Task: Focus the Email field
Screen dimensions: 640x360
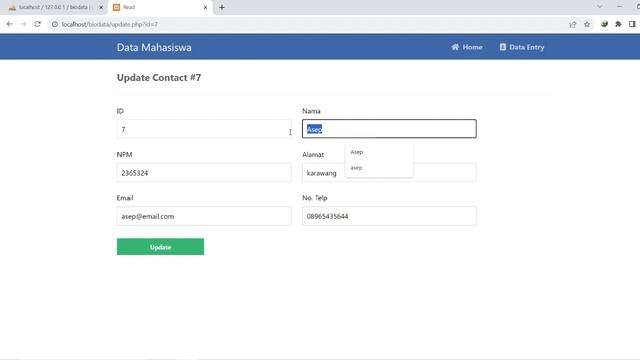Action: click(x=204, y=216)
